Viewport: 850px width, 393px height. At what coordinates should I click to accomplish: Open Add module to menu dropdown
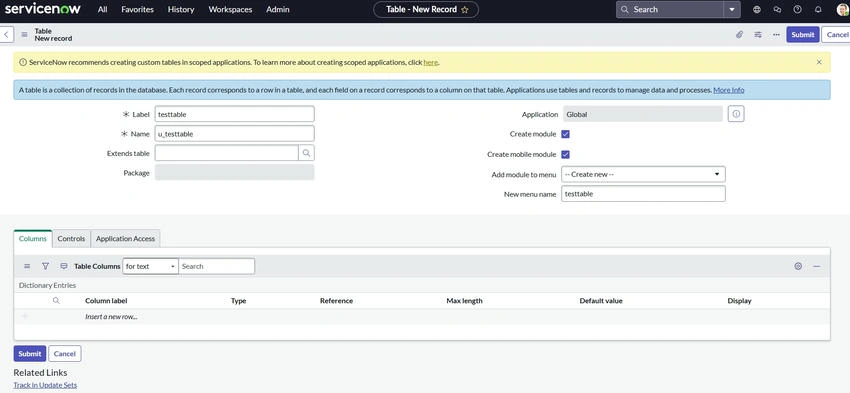pyautogui.click(x=643, y=174)
